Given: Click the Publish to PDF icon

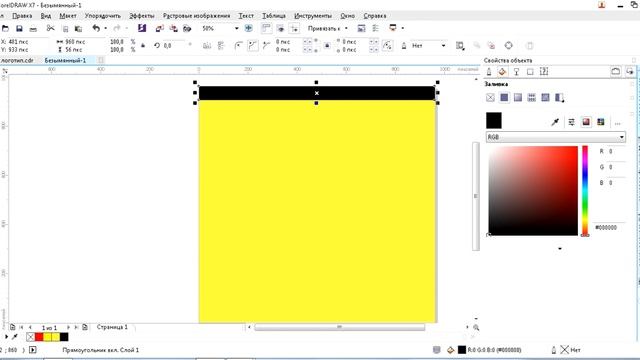Looking at the screenshot, I should tap(187, 29).
